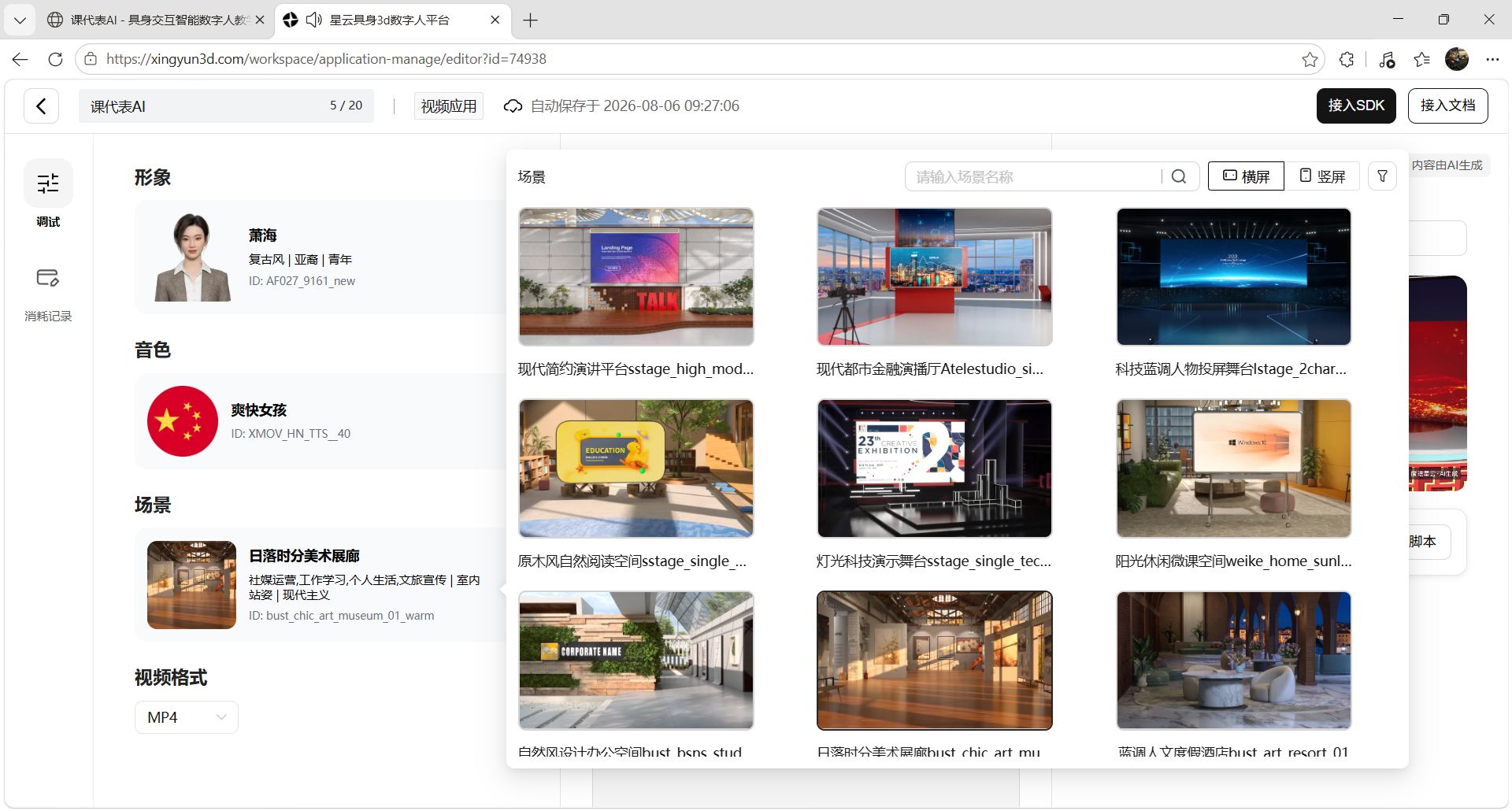The height and width of the screenshot is (811, 1512).
Task: Select the 科技蓝调人物投屏舞台 scene thumbnail
Action: point(1234,276)
